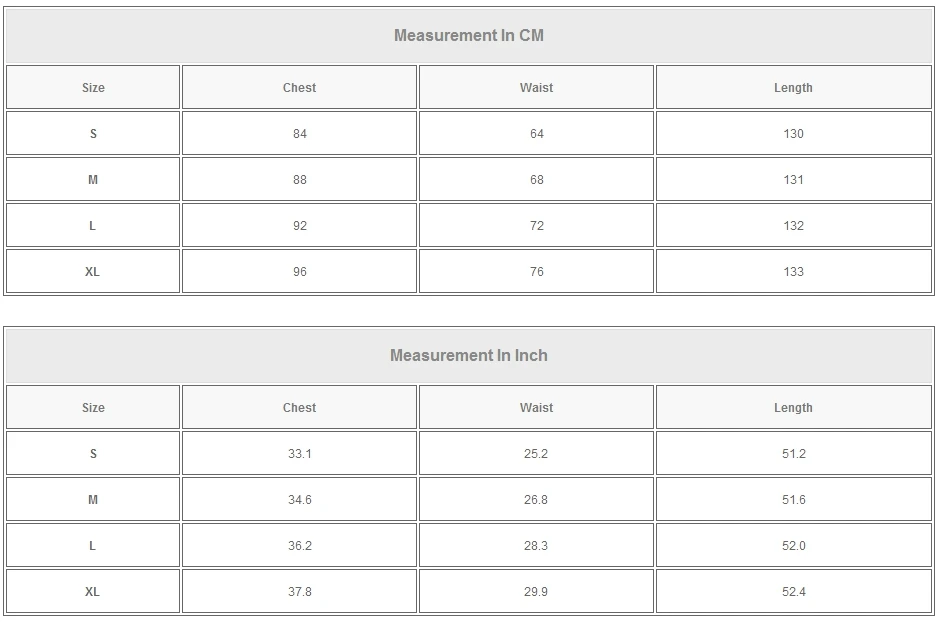Click the length value 132 cell

[x=793, y=226]
